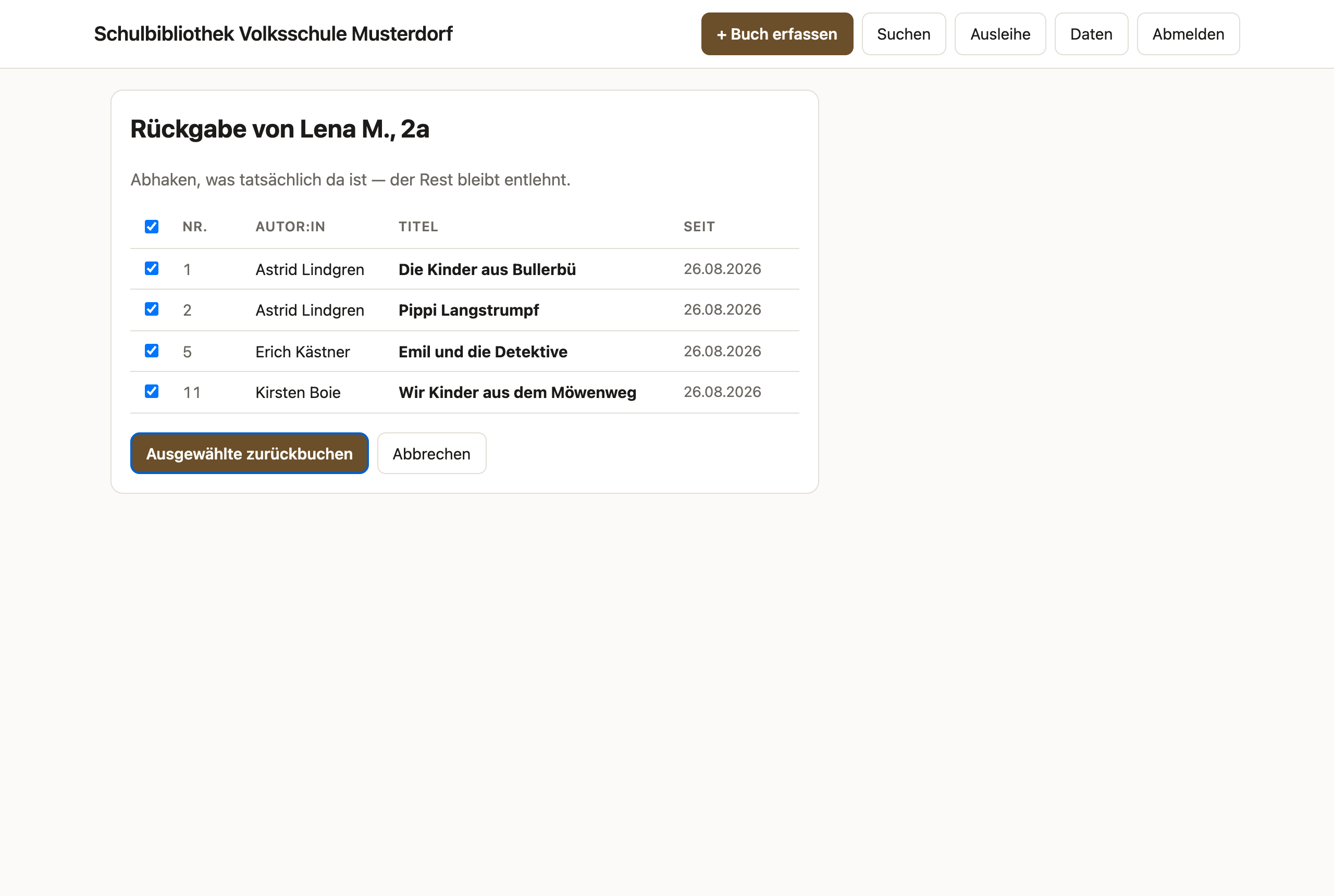1334x896 pixels.
Task: Click Astrid Lindgren in the Bullerbü row
Action: (310, 269)
